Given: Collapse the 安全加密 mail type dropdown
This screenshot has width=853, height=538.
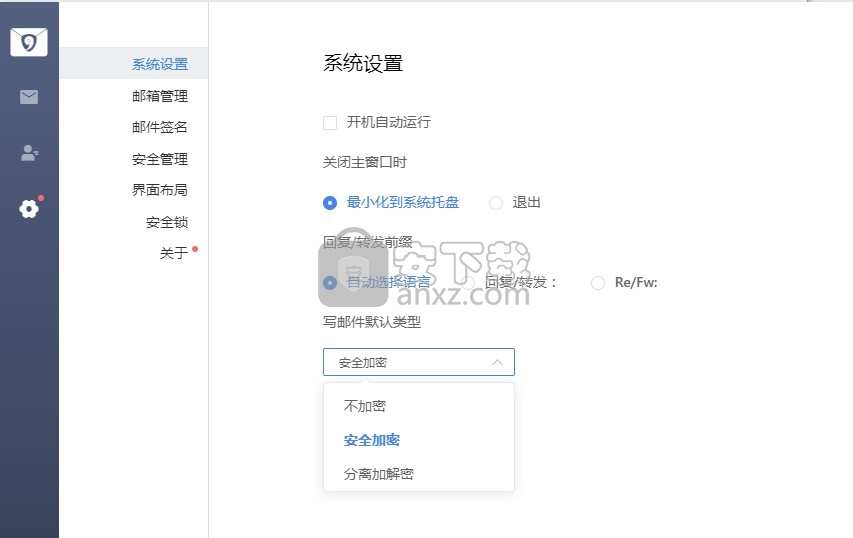Looking at the screenshot, I should (x=419, y=362).
